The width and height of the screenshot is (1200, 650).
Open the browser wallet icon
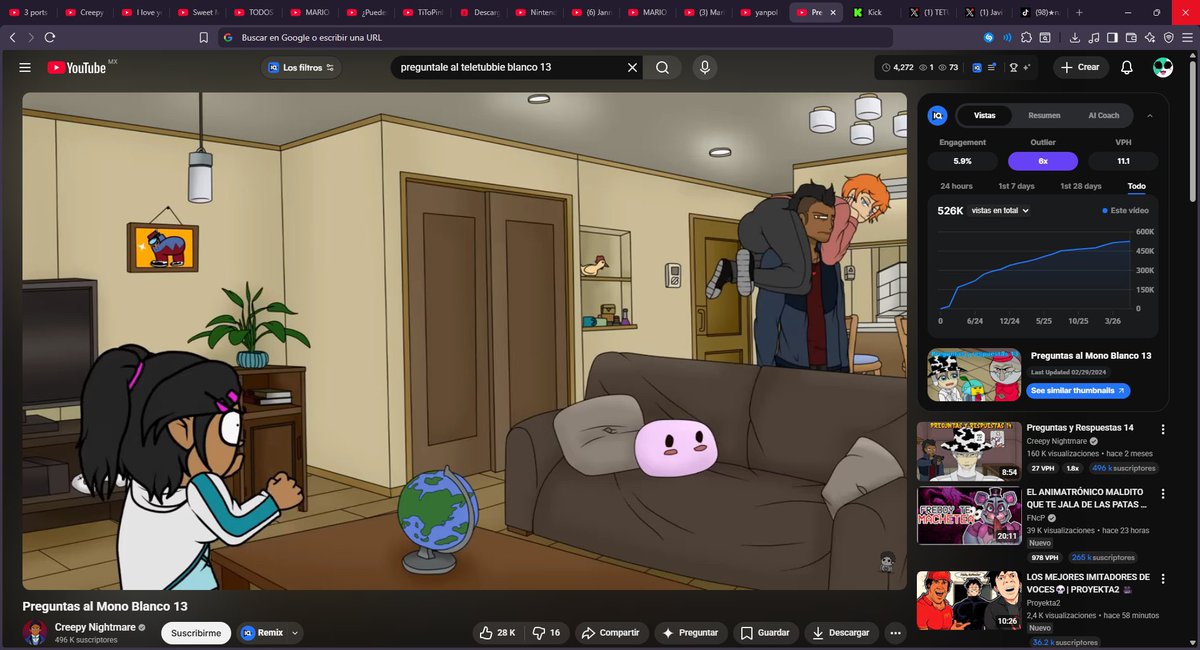[x=1132, y=37]
